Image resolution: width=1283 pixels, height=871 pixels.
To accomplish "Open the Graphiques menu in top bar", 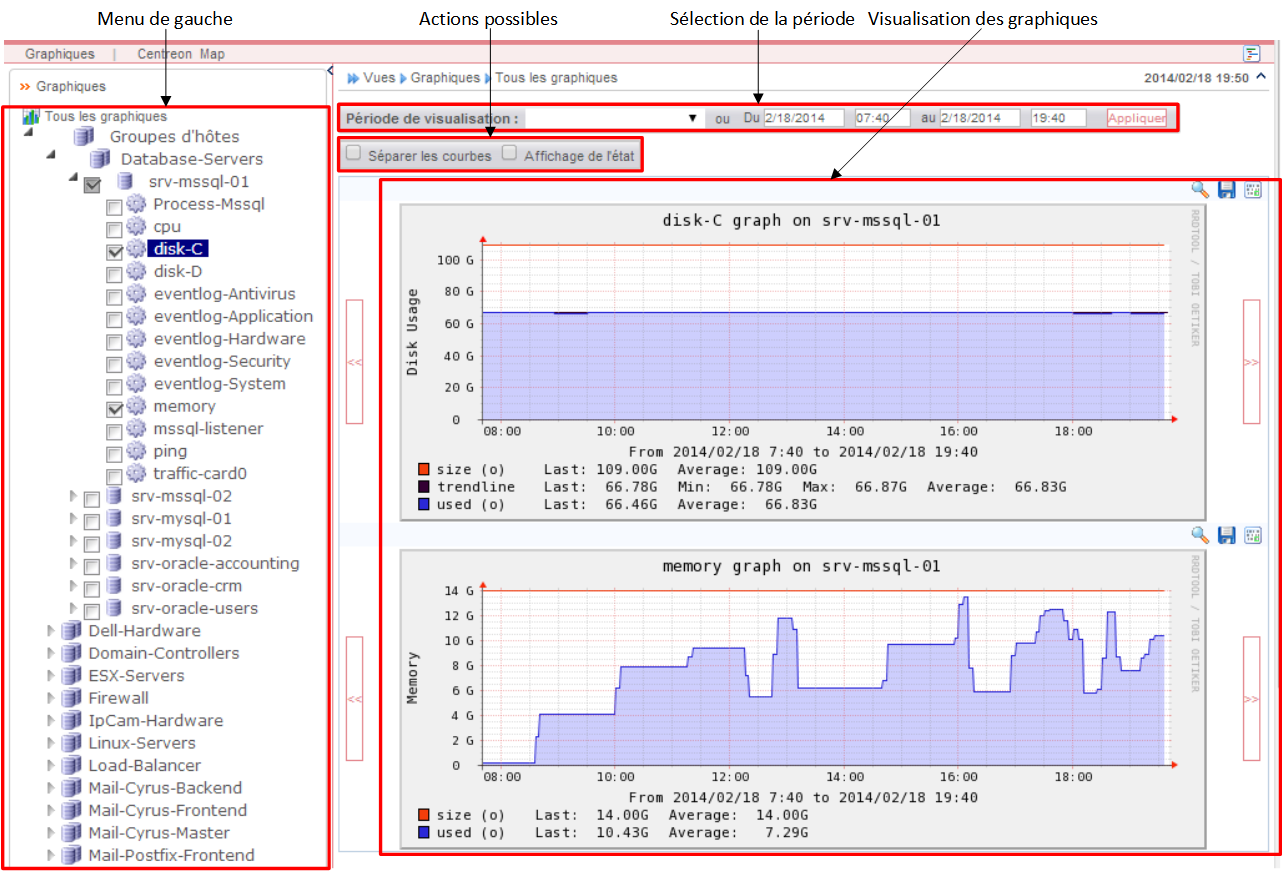I will [x=60, y=54].
